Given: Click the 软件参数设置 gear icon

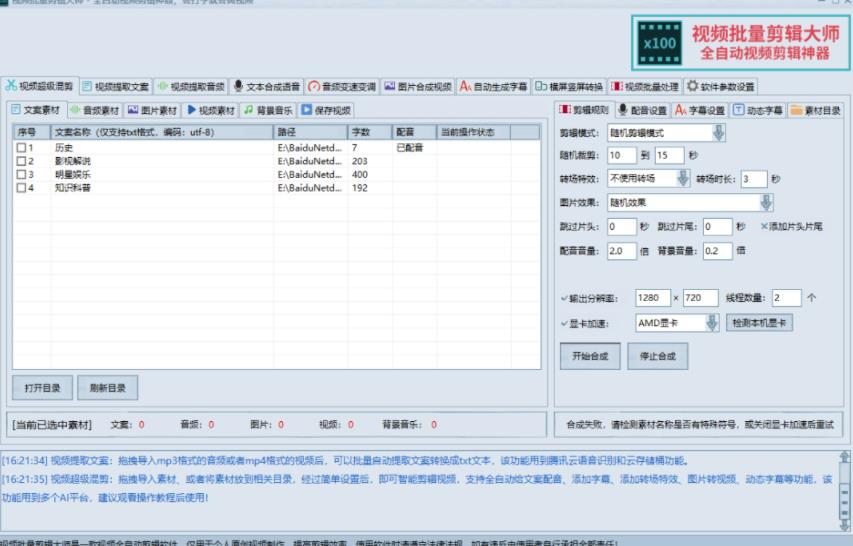Looking at the screenshot, I should 691,86.
